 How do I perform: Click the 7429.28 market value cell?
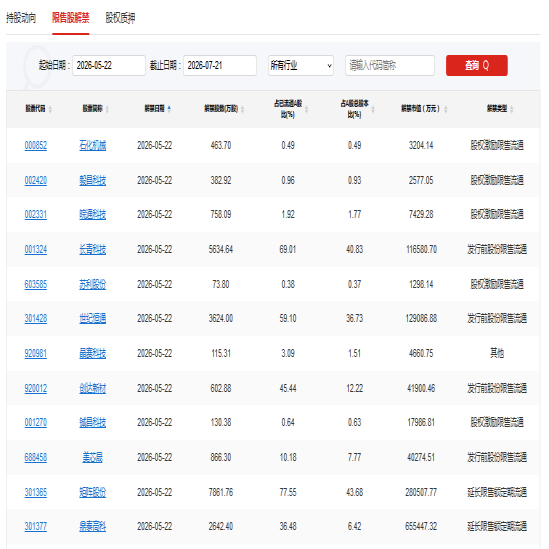click(422, 214)
